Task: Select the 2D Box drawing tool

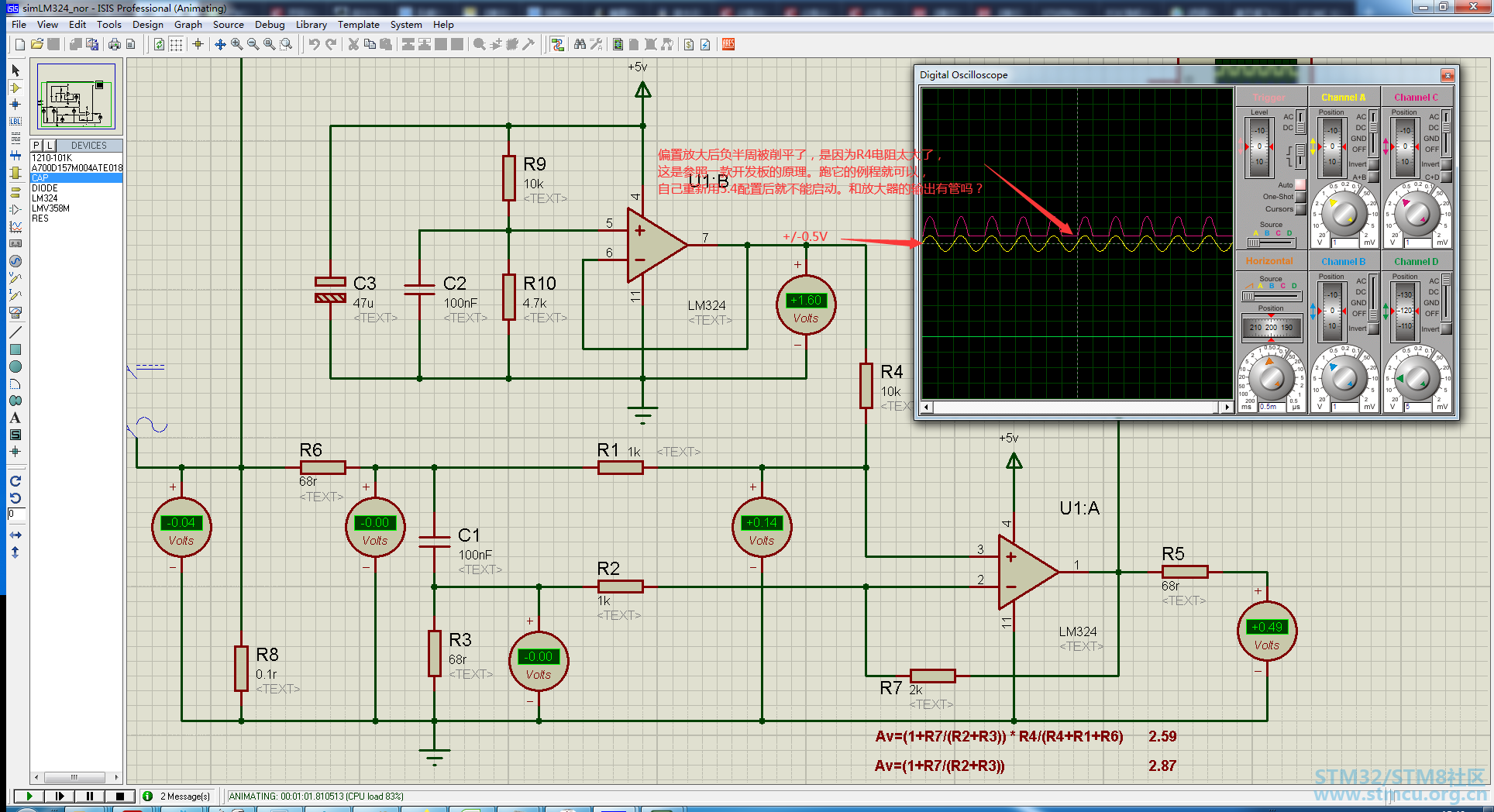Action: (x=15, y=349)
